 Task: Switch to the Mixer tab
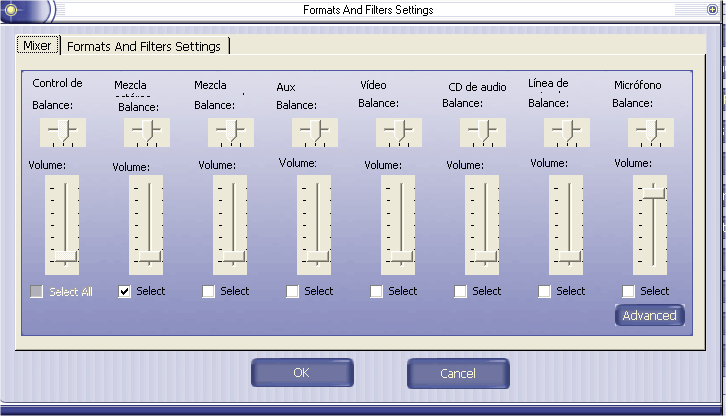pyautogui.click(x=38, y=45)
